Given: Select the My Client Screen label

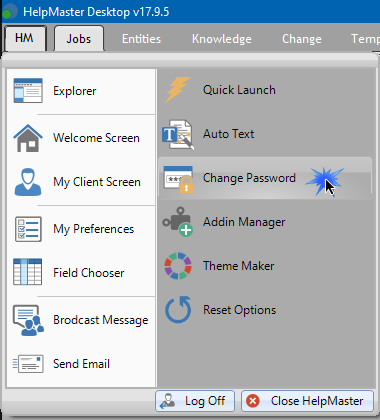Looking at the screenshot, I should tap(97, 182).
